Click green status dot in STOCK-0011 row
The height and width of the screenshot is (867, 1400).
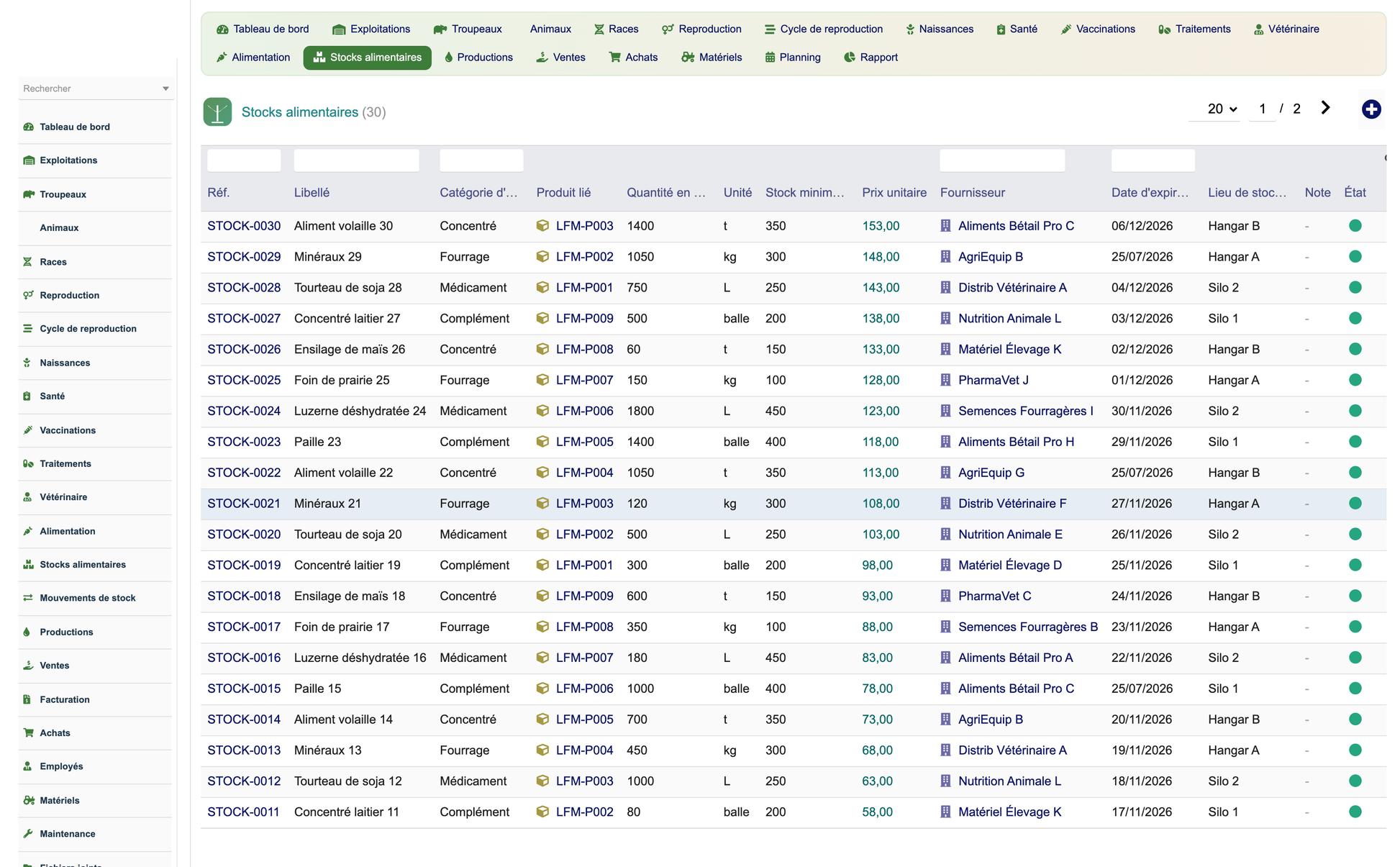tap(1355, 812)
